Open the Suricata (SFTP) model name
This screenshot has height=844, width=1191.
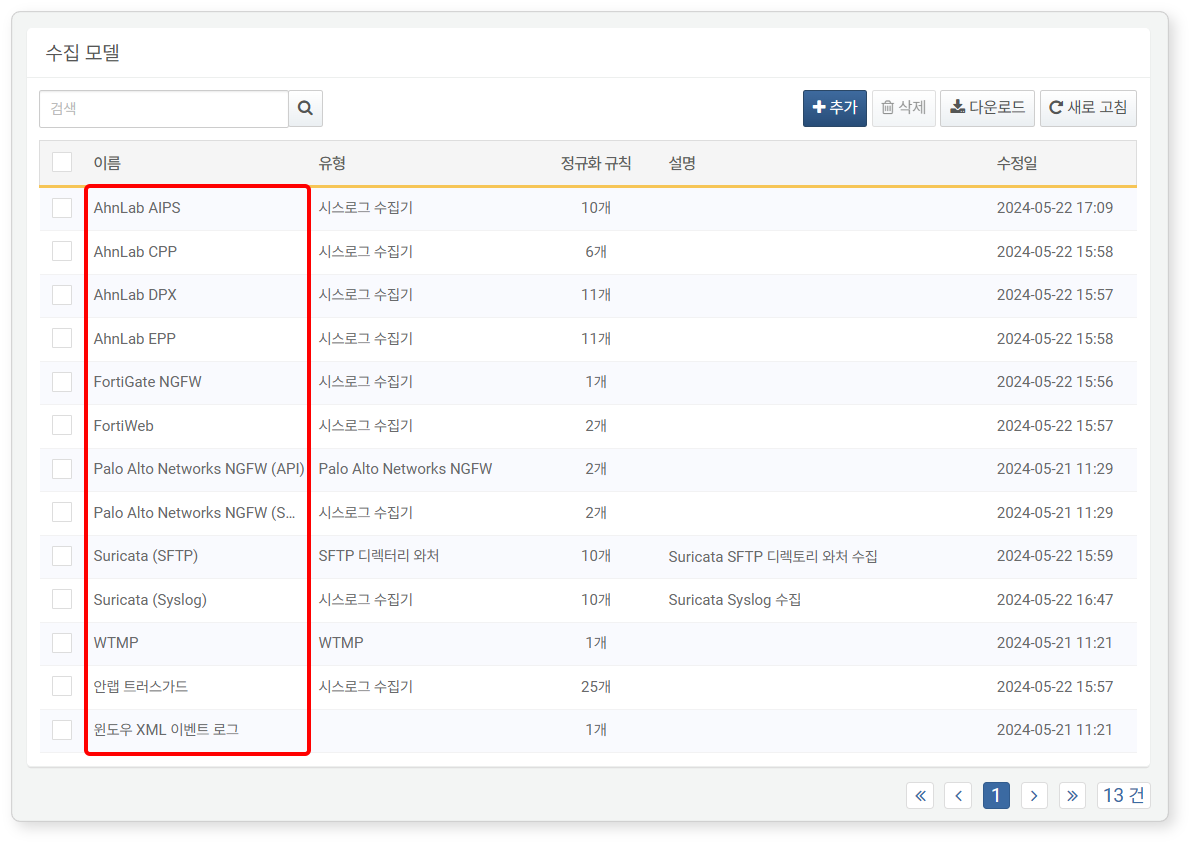click(146, 556)
